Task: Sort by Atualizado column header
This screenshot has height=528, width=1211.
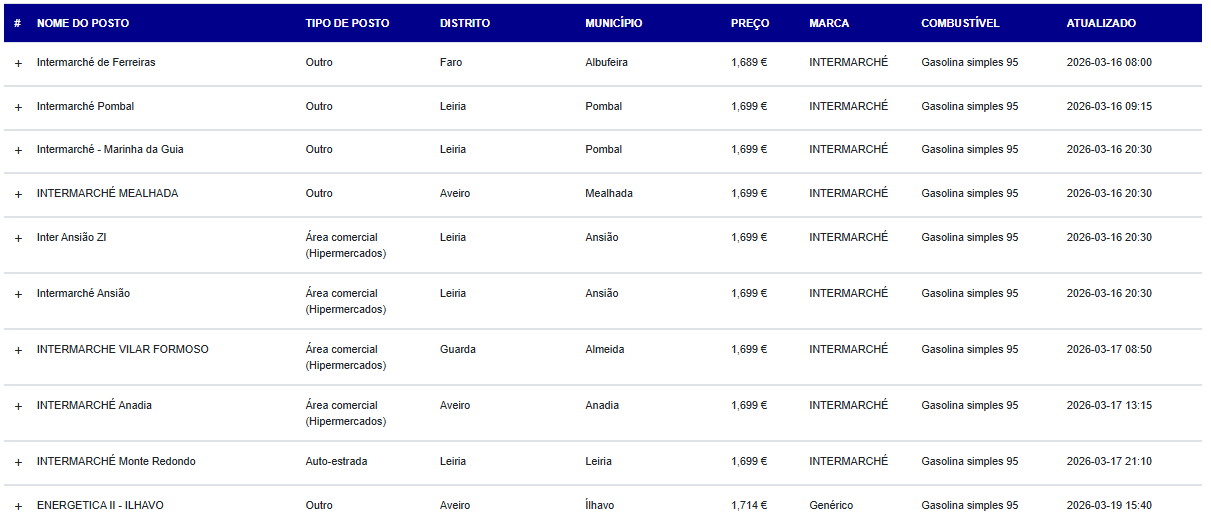Action: tap(1101, 23)
